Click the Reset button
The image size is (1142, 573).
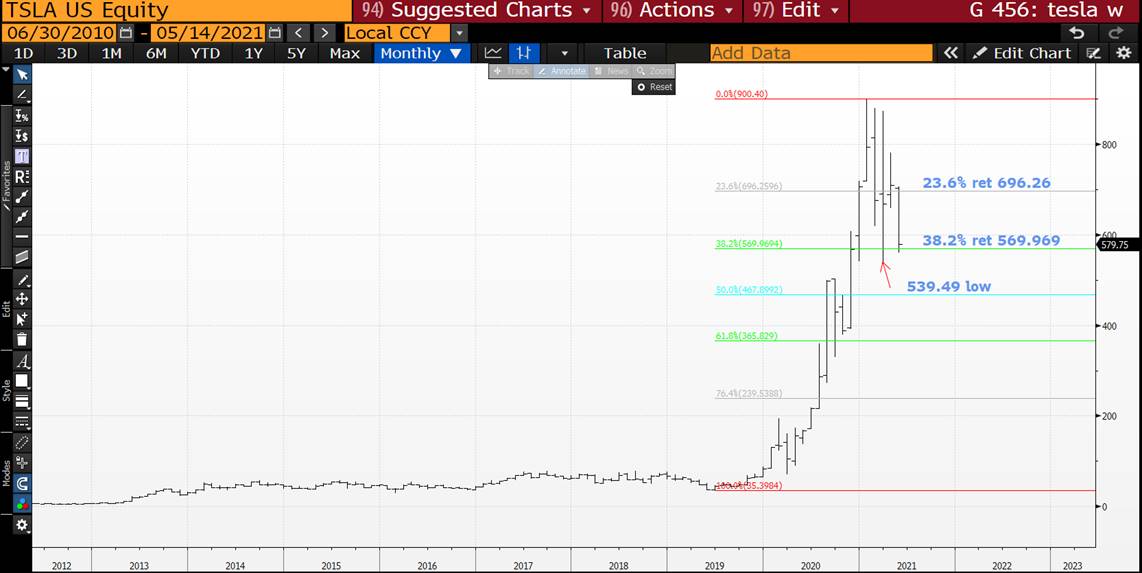click(654, 87)
